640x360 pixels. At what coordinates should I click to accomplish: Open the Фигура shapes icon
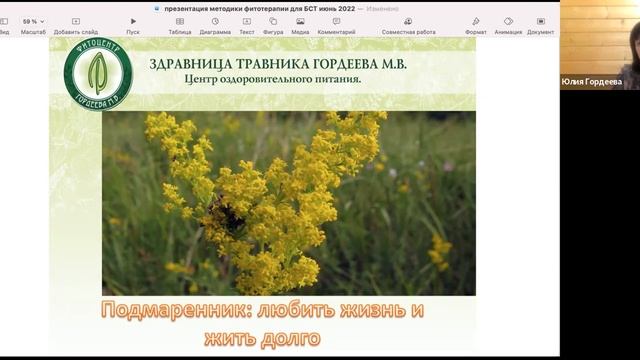point(273,21)
